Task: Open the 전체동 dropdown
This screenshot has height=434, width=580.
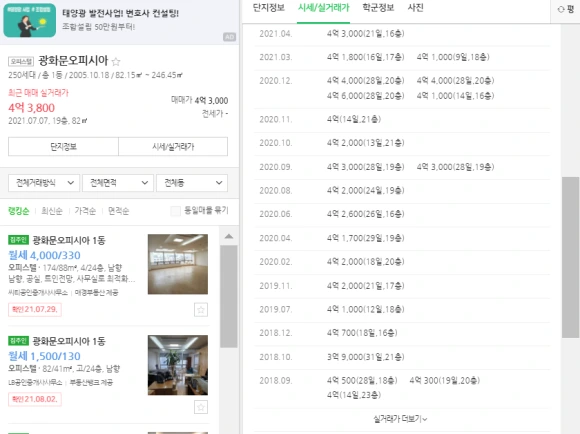Action: point(192,183)
